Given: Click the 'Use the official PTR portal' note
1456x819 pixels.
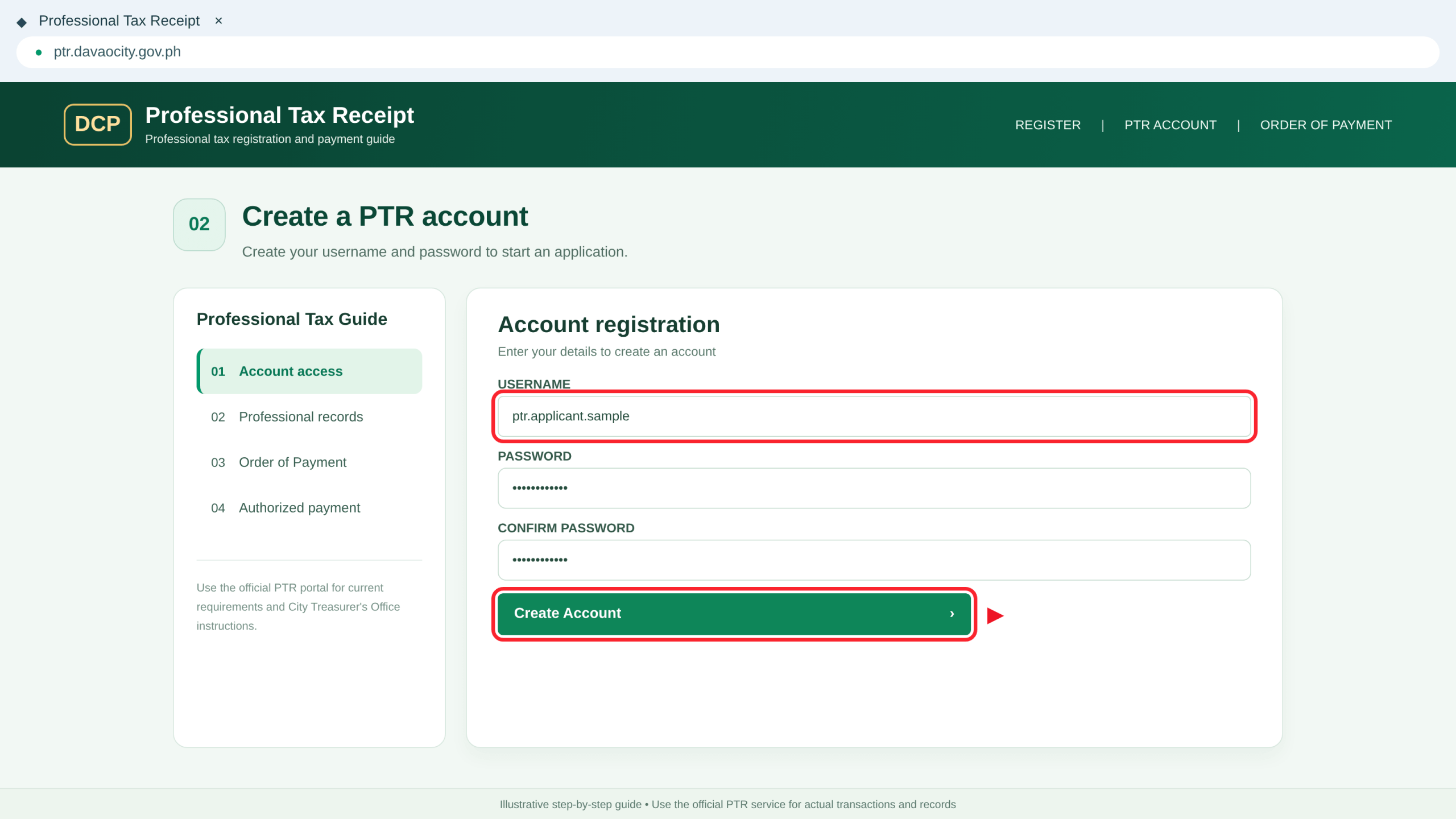Looking at the screenshot, I should pos(298,606).
